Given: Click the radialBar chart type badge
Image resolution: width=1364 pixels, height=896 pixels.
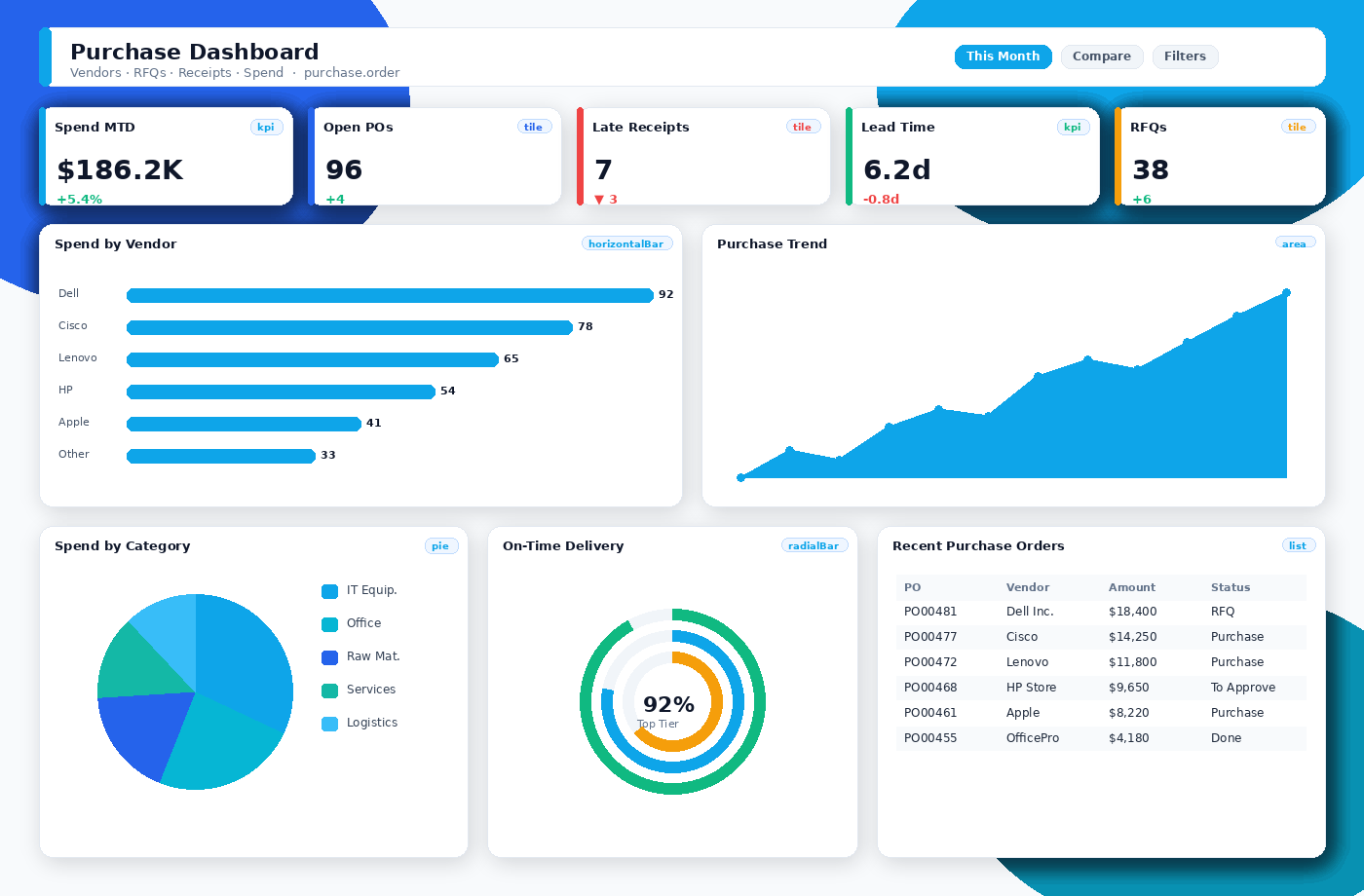Looking at the screenshot, I should [x=814, y=545].
